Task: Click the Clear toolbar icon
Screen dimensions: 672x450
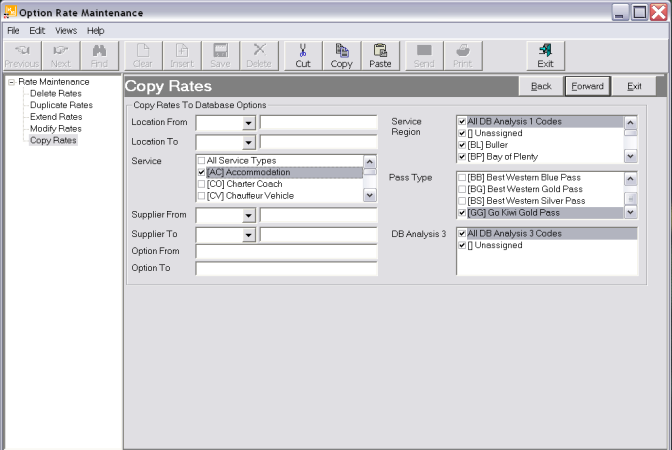Action: (x=143, y=56)
